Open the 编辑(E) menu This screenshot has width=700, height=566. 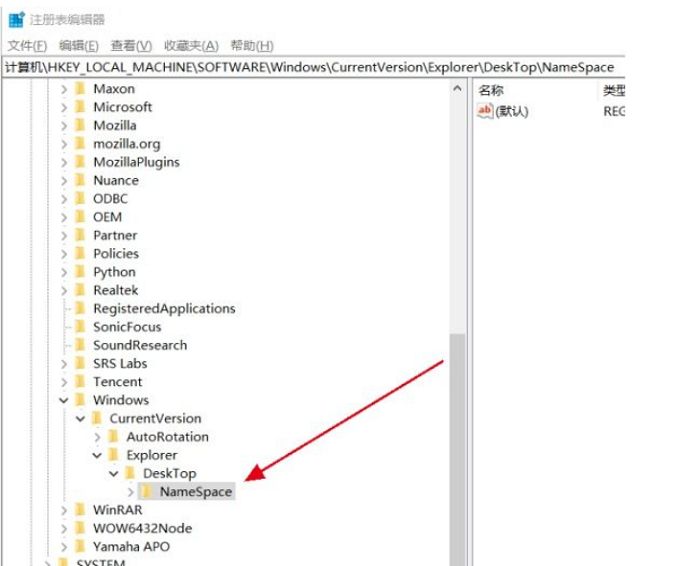pos(79,46)
